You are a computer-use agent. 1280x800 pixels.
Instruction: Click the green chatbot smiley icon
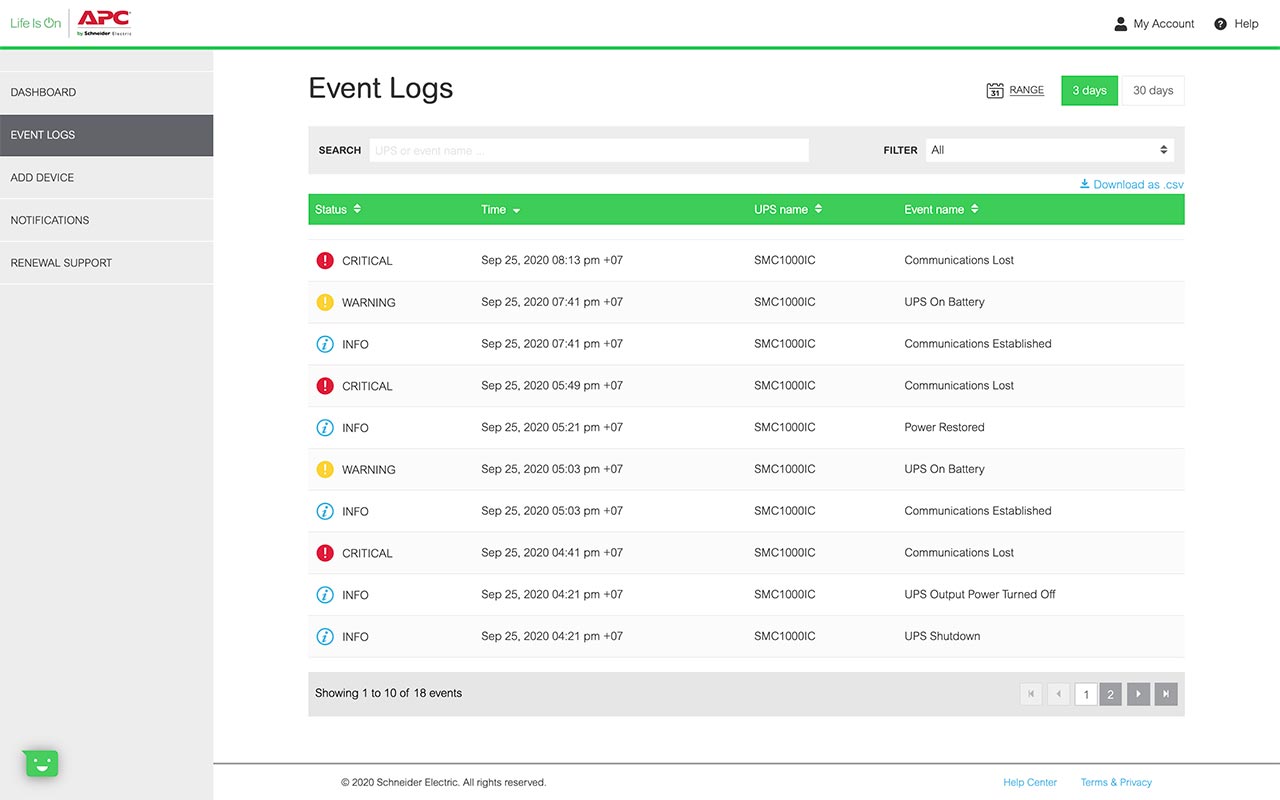click(41, 764)
